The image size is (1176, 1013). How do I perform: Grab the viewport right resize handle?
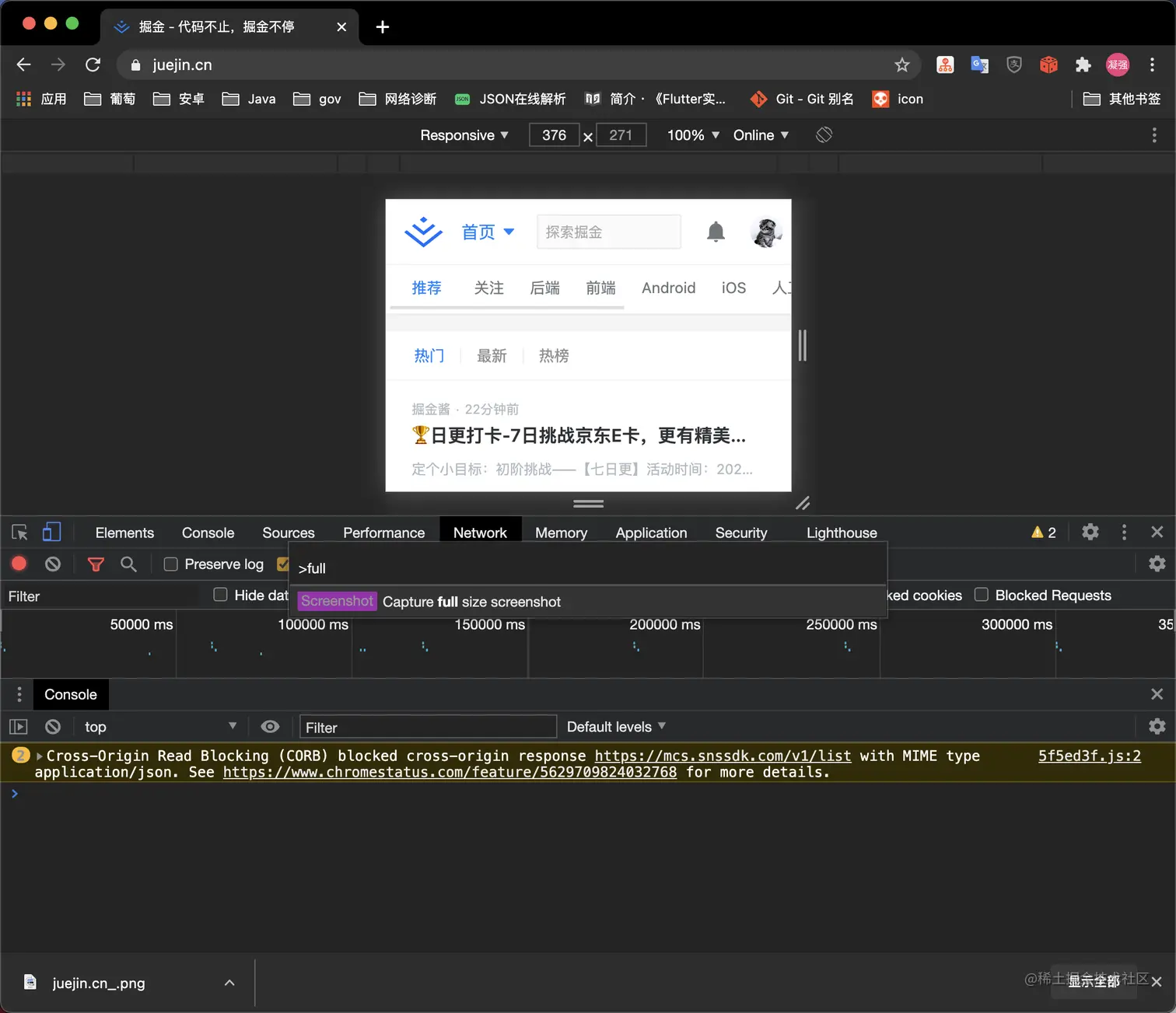[x=803, y=345]
